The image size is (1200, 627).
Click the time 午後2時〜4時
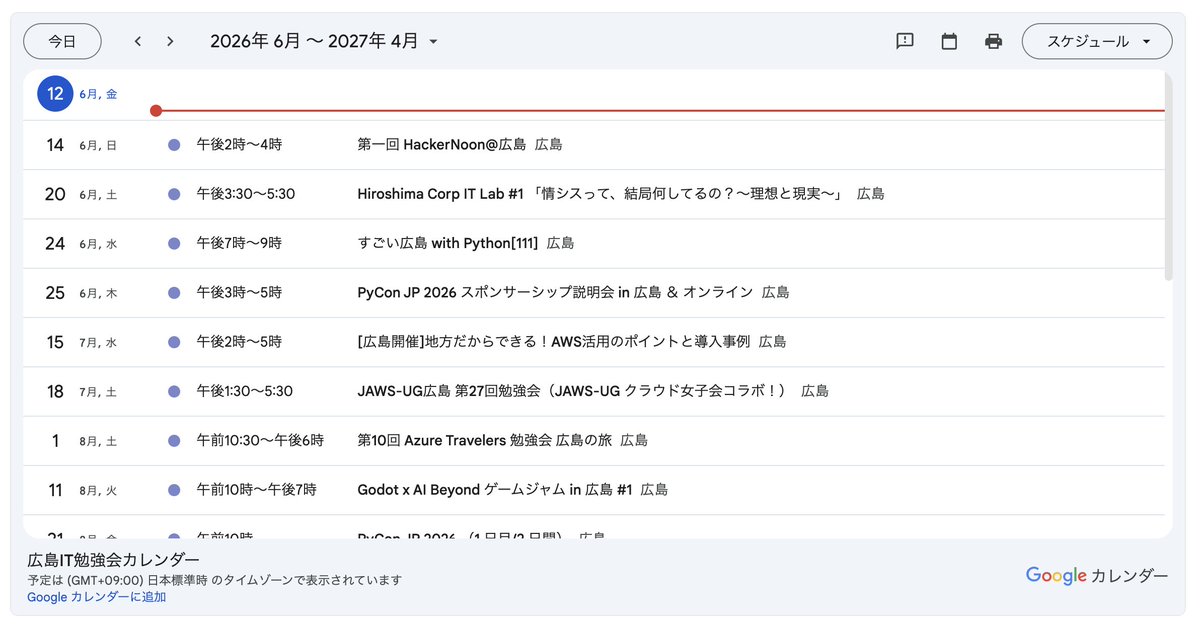click(239, 145)
